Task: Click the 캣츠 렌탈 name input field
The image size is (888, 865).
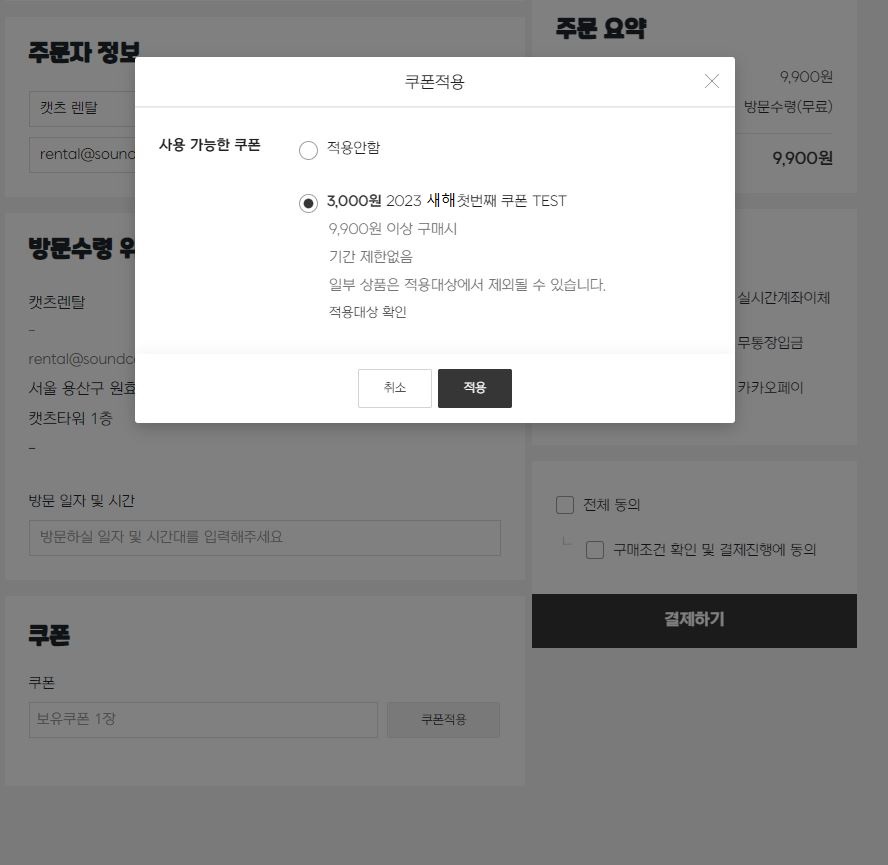Action: tap(82, 108)
